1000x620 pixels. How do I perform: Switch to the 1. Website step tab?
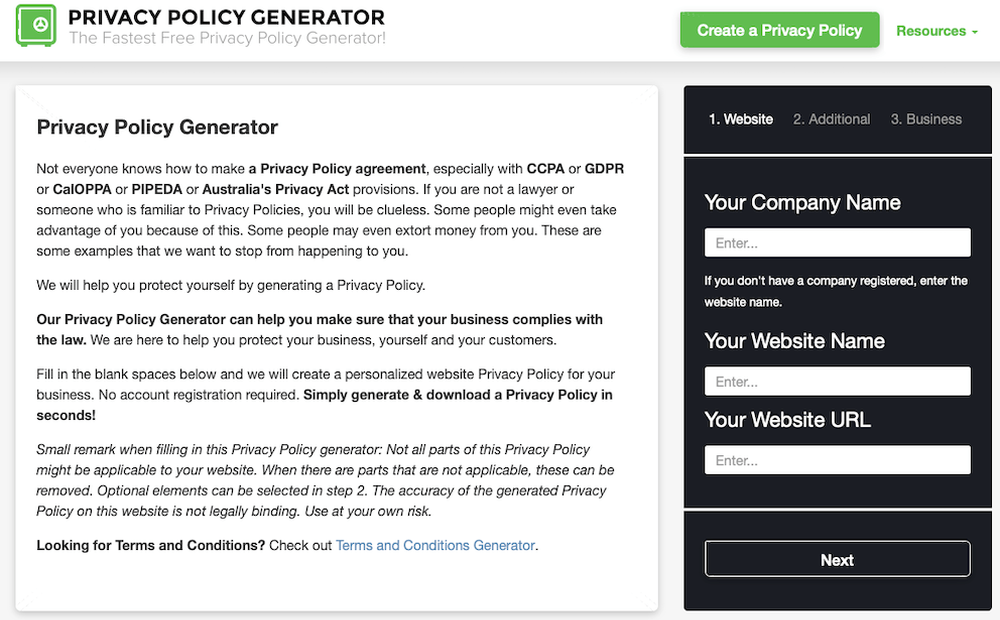tap(741, 119)
